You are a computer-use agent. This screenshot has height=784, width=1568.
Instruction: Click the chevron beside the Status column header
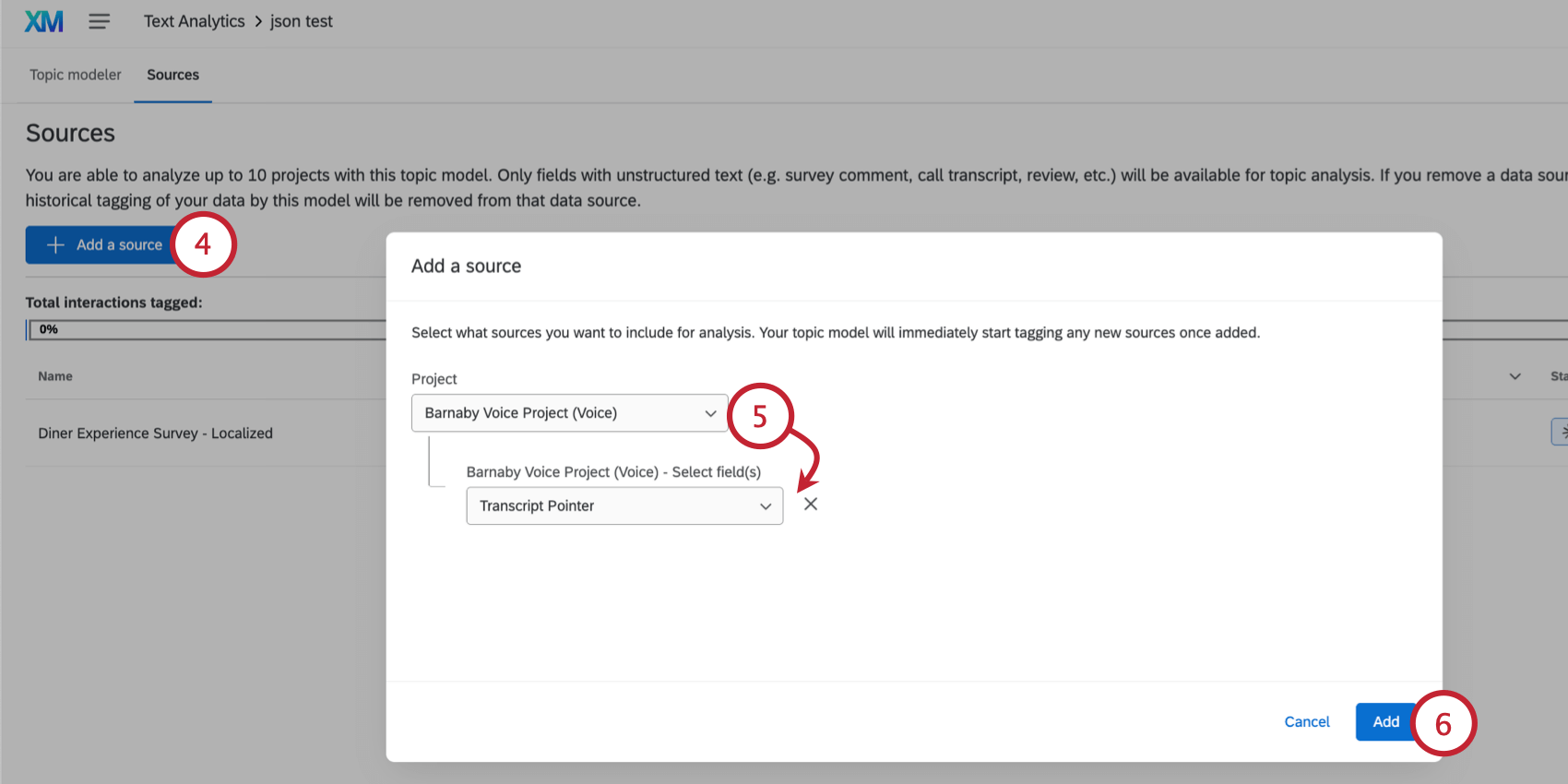[x=1515, y=376]
